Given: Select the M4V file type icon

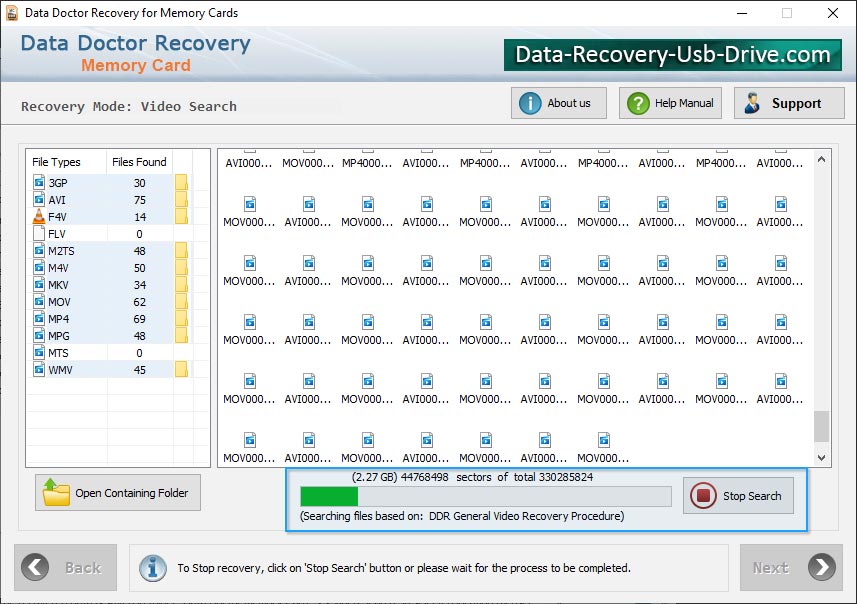Looking at the screenshot, I should point(39,267).
